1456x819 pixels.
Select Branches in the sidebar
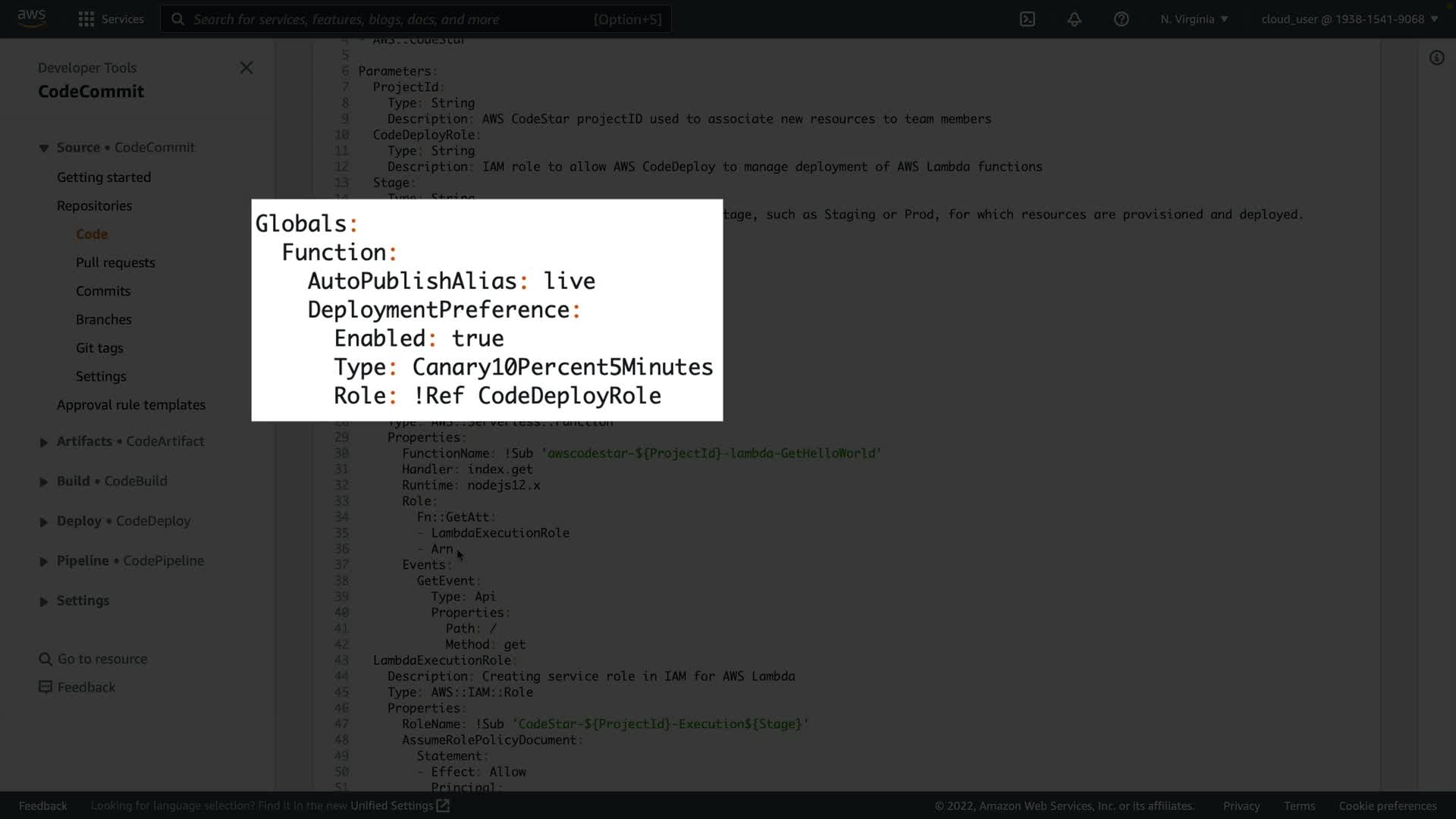(x=104, y=319)
